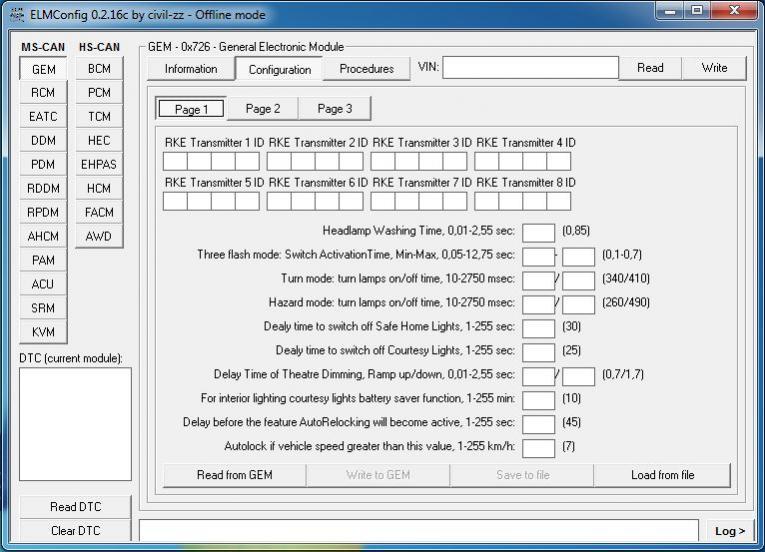This screenshot has height=552, width=765.
Task: Select the GEM module button
Action: point(43,69)
